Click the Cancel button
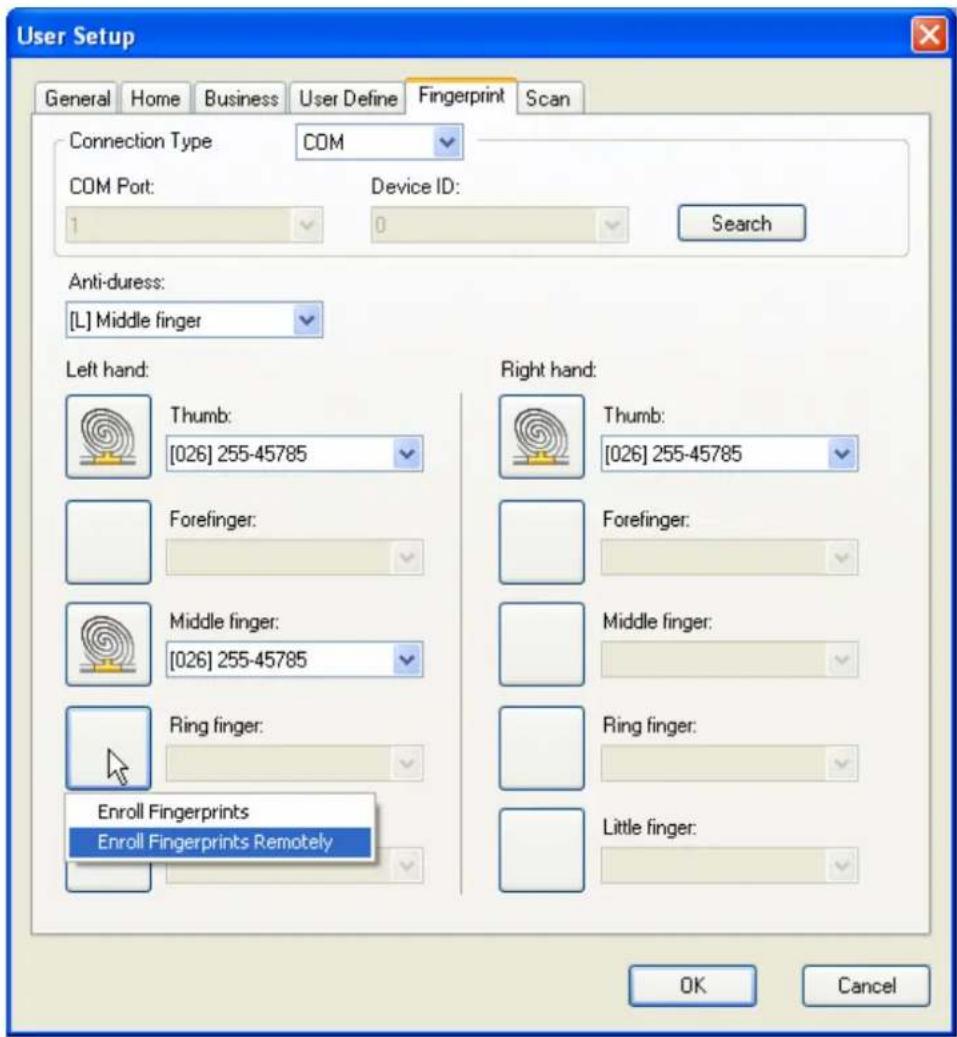Viewport: 957px width, 1037px height. [866, 985]
